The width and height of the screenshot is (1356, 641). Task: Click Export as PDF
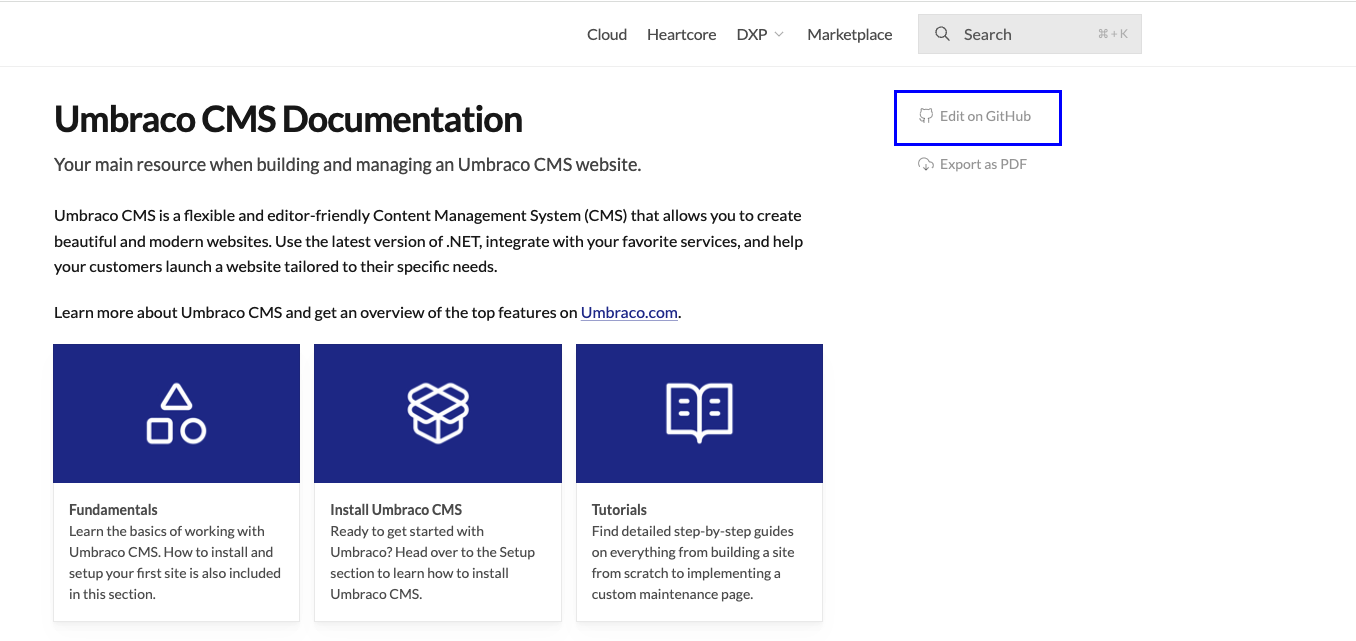983,164
